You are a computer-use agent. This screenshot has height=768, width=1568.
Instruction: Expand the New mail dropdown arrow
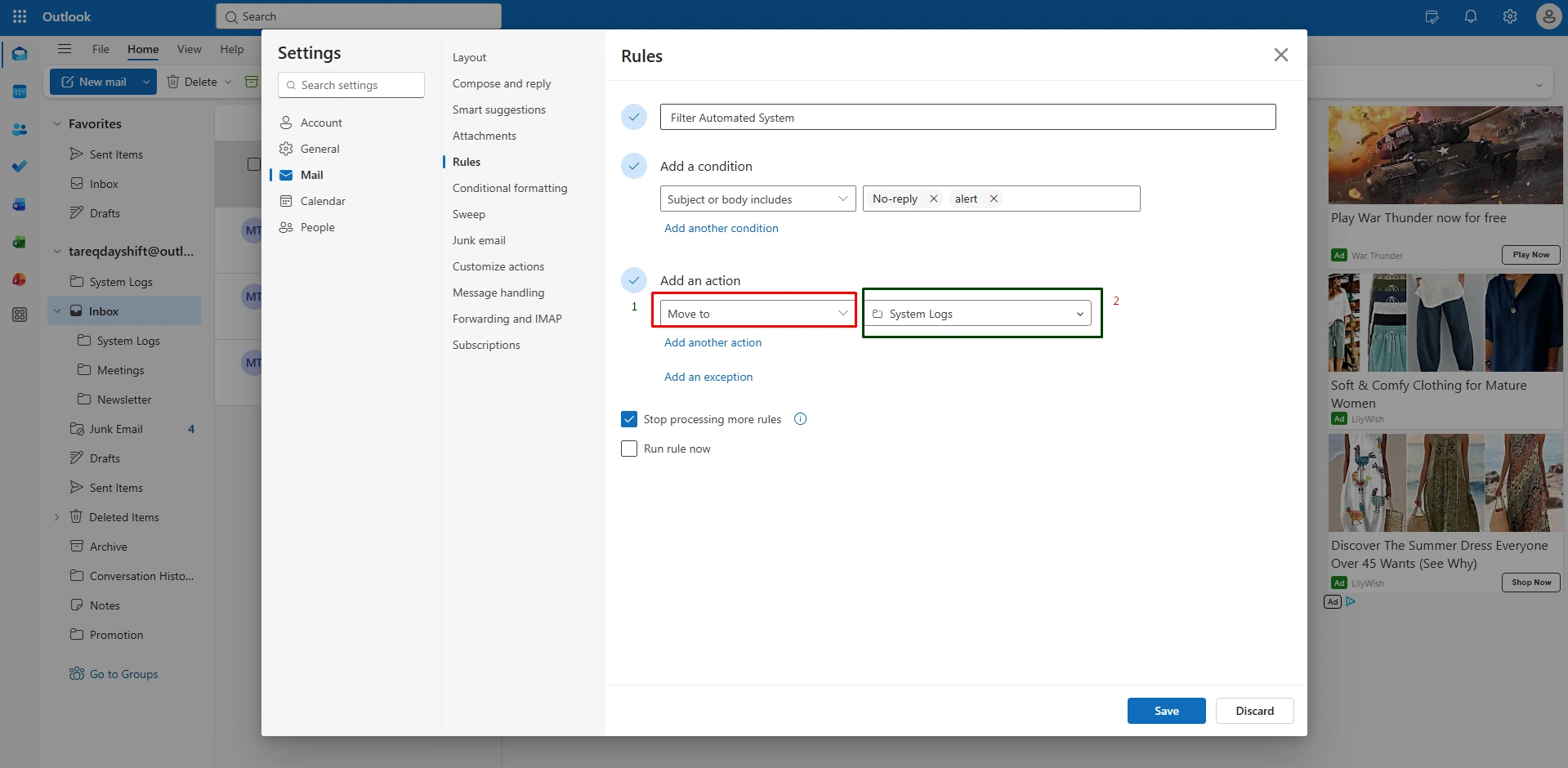[x=146, y=82]
